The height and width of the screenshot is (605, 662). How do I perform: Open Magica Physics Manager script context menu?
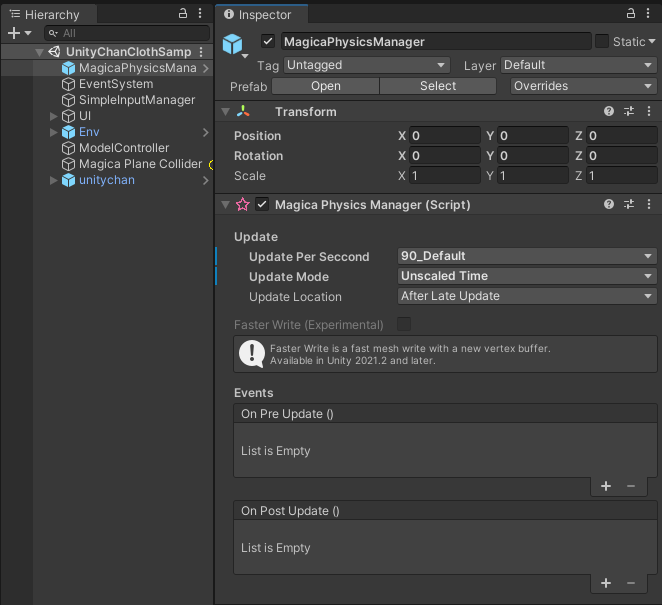pyautogui.click(x=649, y=204)
